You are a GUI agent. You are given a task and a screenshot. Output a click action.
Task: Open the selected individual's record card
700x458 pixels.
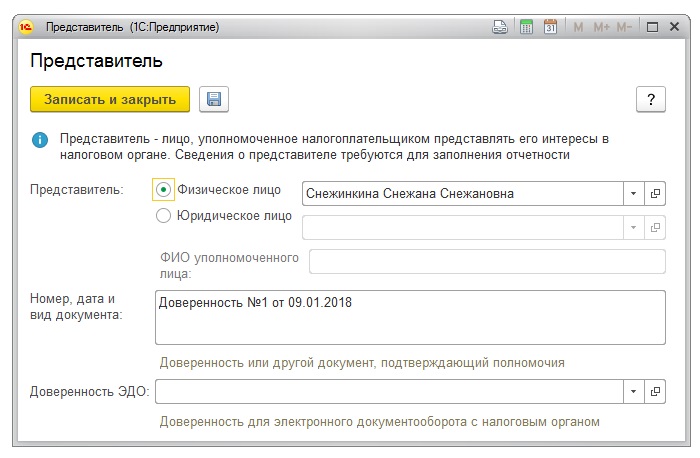[x=656, y=193]
